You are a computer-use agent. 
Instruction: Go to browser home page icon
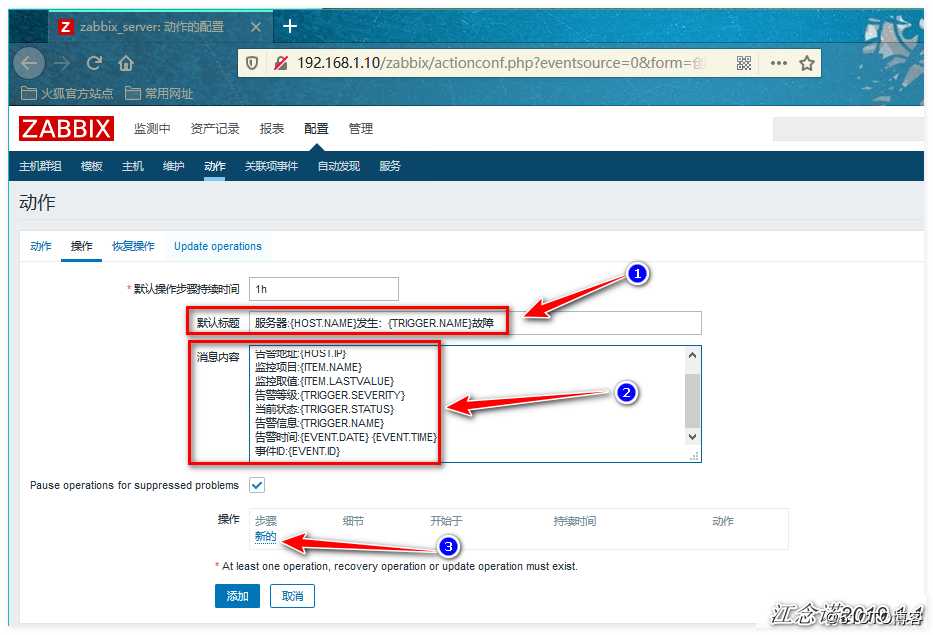point(126,63)
